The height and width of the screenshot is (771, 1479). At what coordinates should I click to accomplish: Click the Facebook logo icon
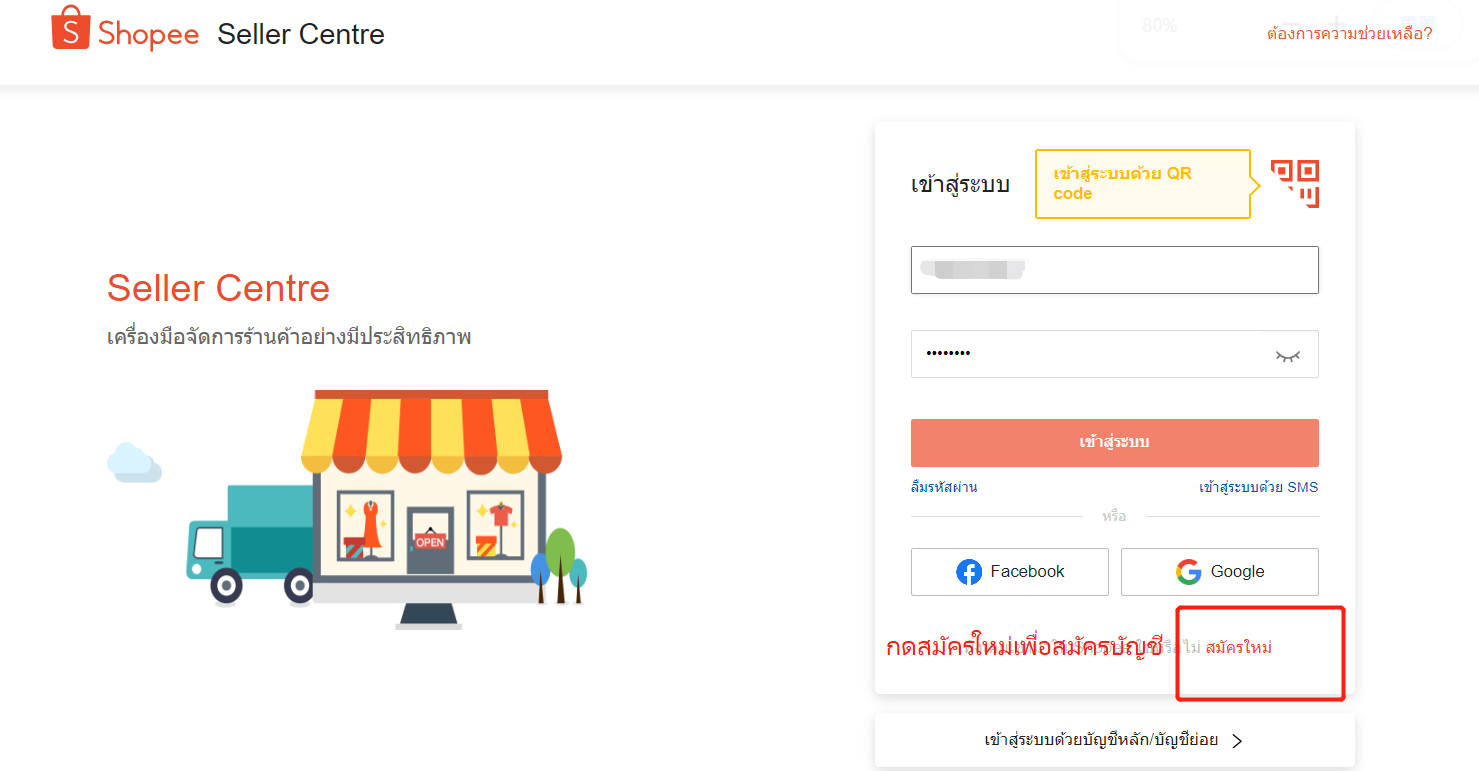coord(969,572)
